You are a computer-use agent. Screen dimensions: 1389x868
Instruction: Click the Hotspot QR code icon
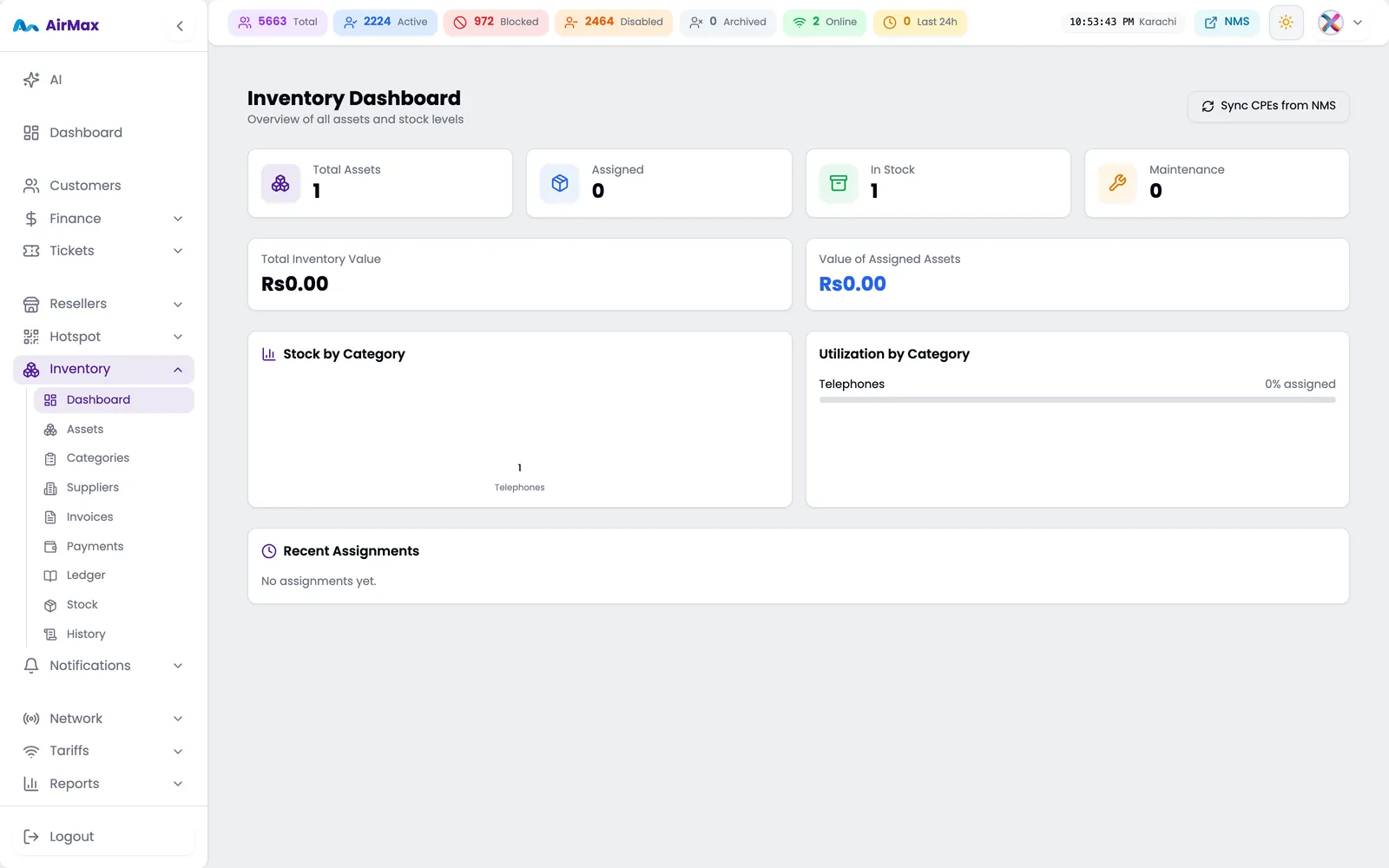(x=31, y=337)
